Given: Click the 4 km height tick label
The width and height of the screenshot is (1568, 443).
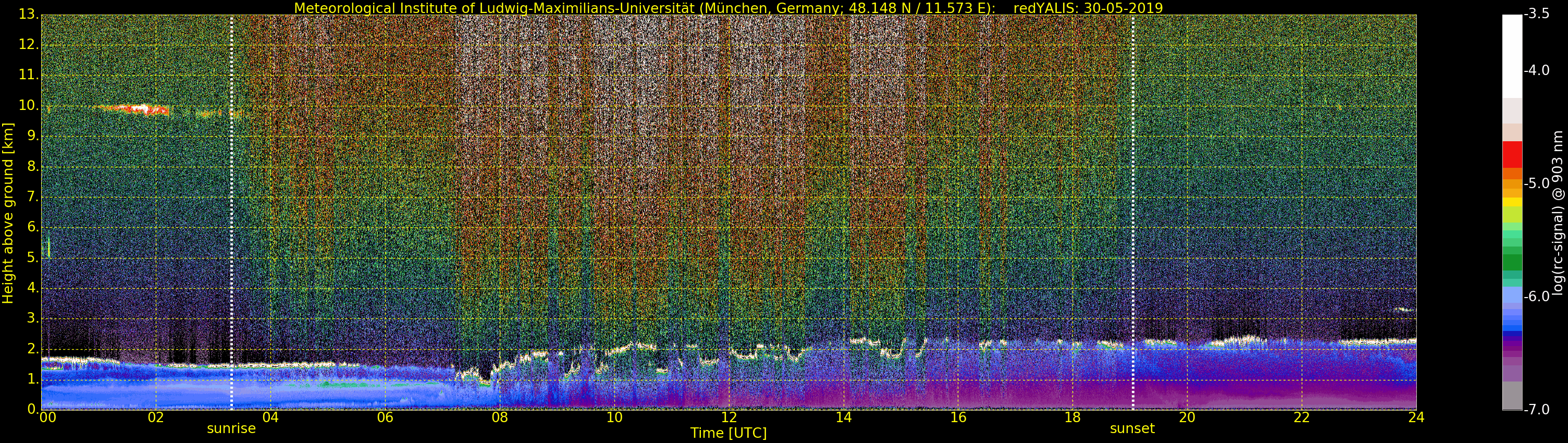Looking at the screenshot, I should [32, 287].
